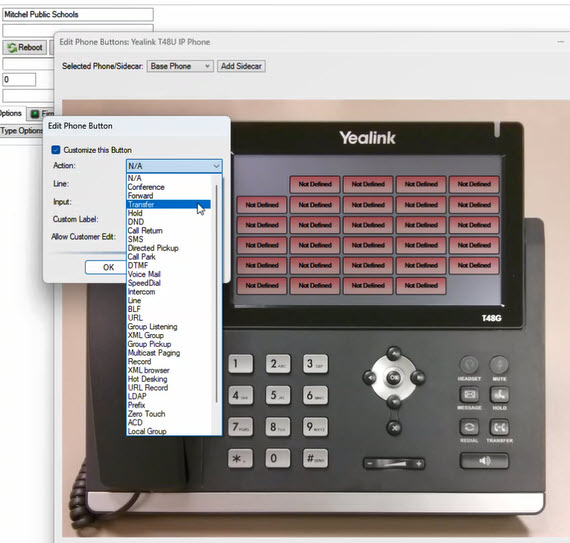Pick LDAP in the Action list
570x543 pixels.
(169, 396)
